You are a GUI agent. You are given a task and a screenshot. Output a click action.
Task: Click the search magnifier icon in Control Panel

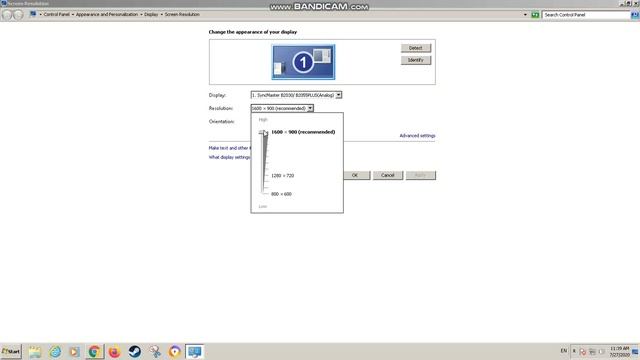pos(635,15)
